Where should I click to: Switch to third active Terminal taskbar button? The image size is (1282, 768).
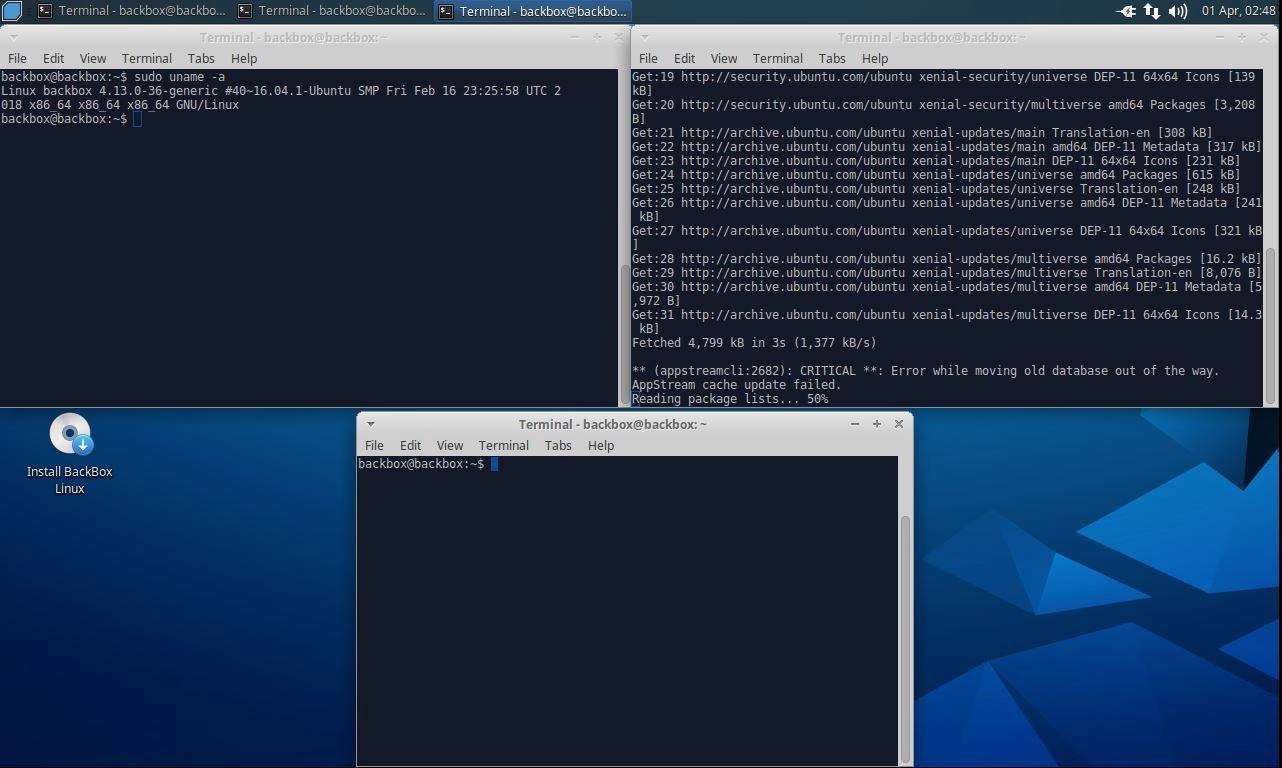[x=532, y=11]
